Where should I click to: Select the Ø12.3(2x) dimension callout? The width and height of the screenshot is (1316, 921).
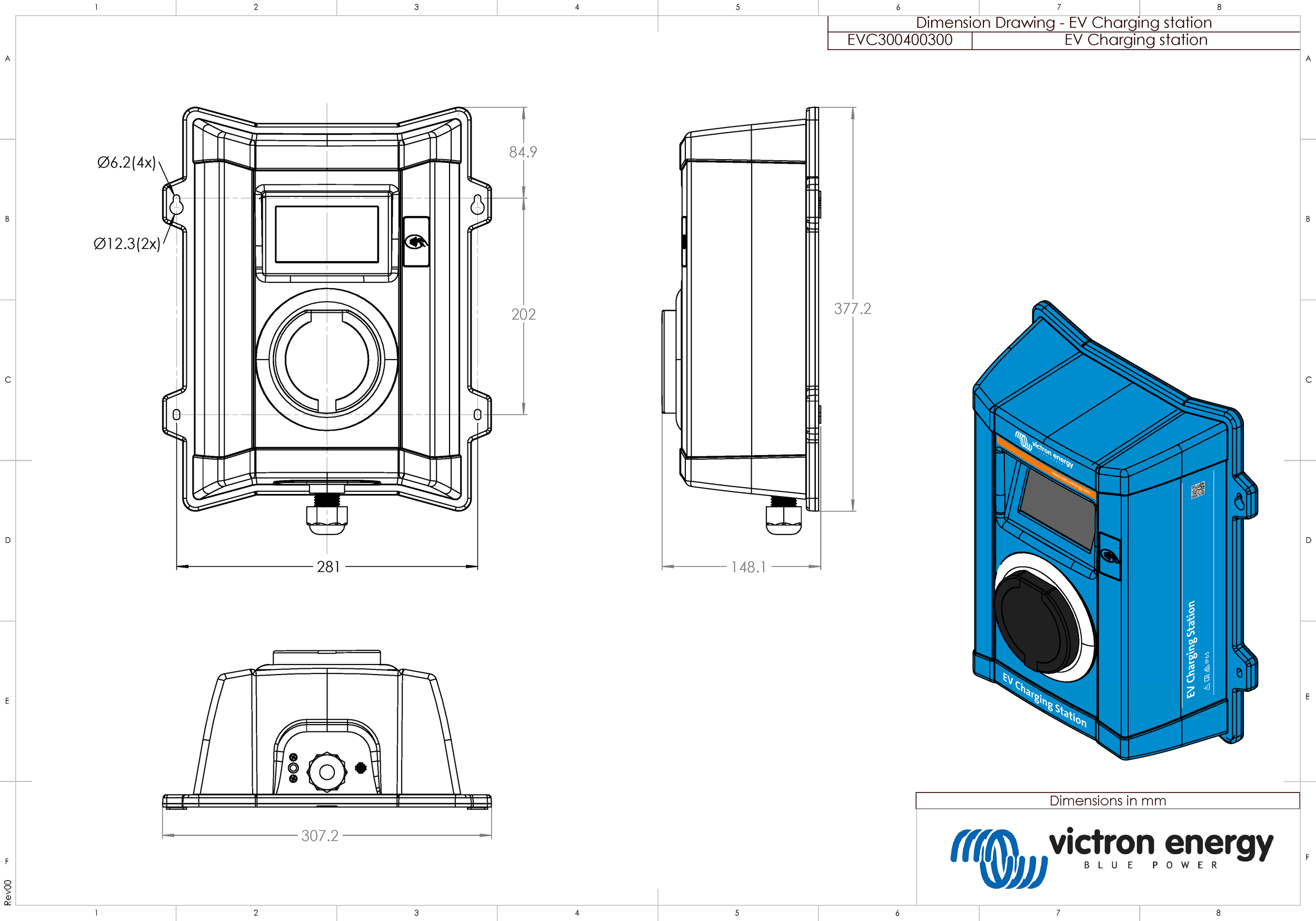point(127,243)
